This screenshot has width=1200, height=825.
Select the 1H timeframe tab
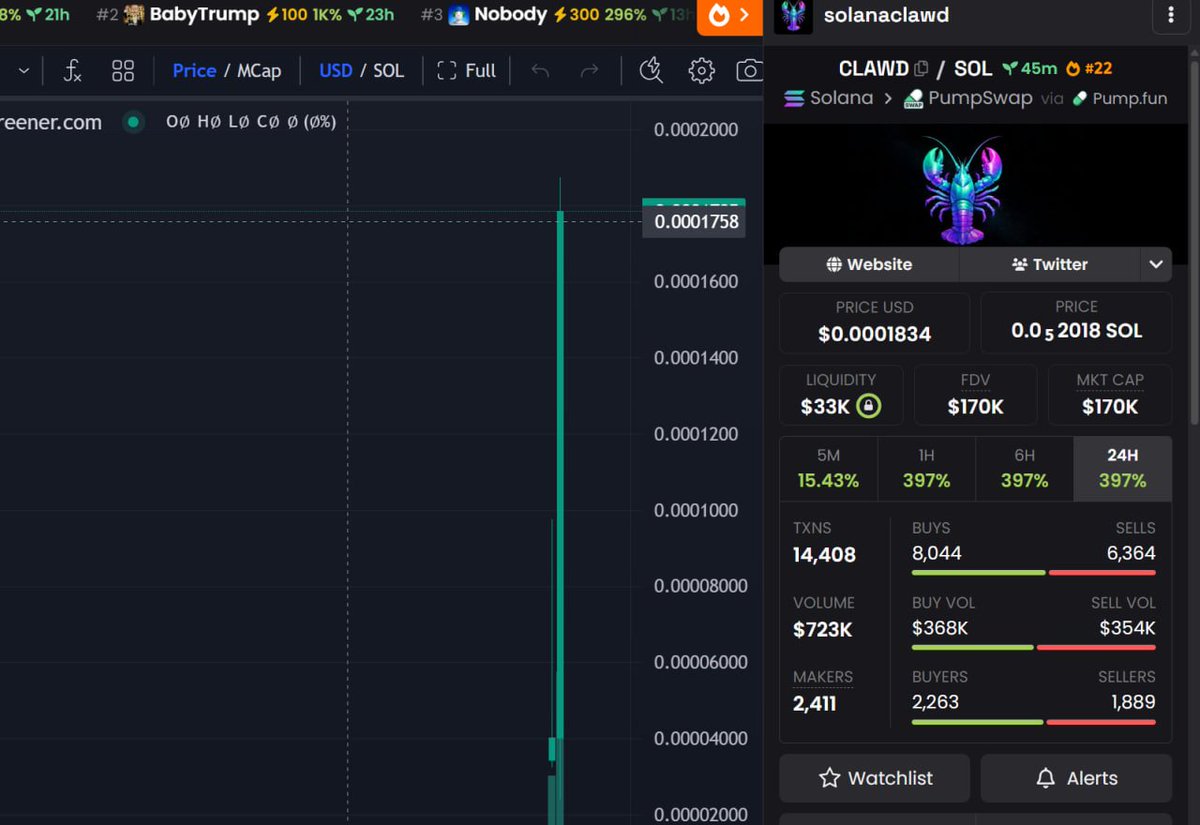(x=926, y=468)
